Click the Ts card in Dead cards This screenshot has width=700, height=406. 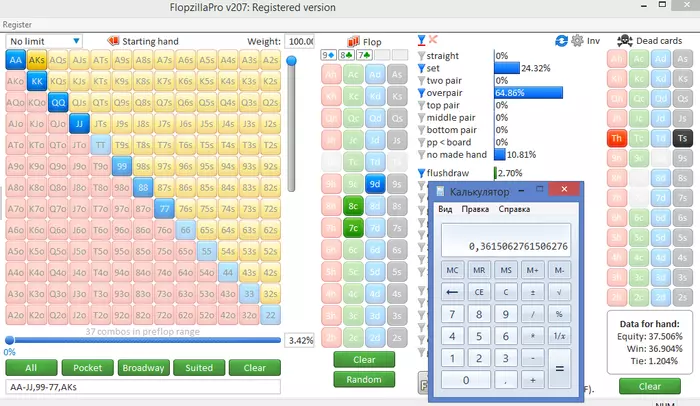[683, 138]
